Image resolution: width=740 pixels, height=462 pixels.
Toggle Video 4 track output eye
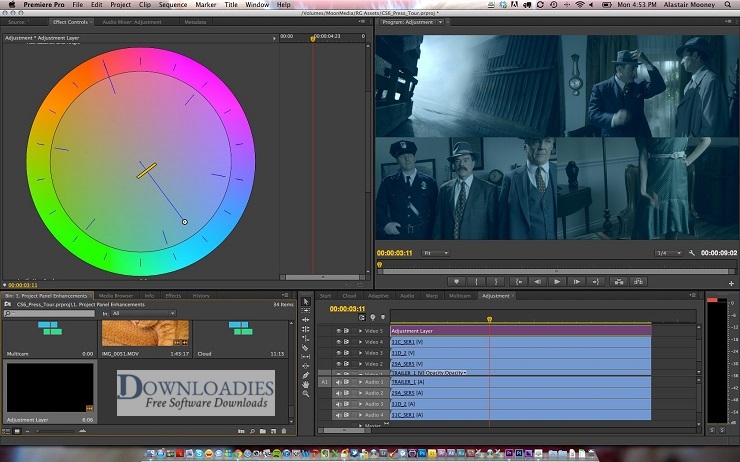[x=338, y=342]
